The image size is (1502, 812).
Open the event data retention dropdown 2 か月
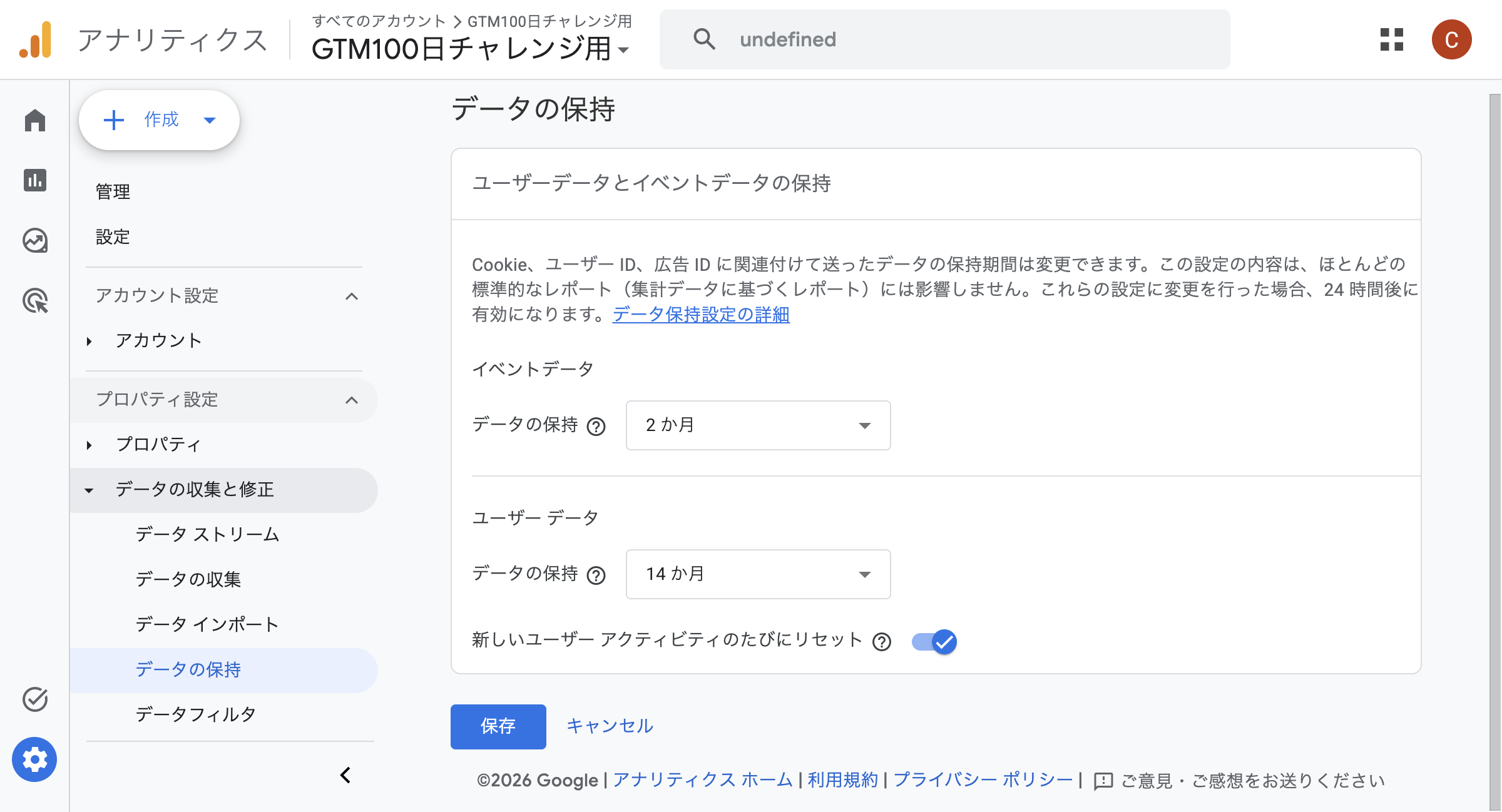[758, 425]
